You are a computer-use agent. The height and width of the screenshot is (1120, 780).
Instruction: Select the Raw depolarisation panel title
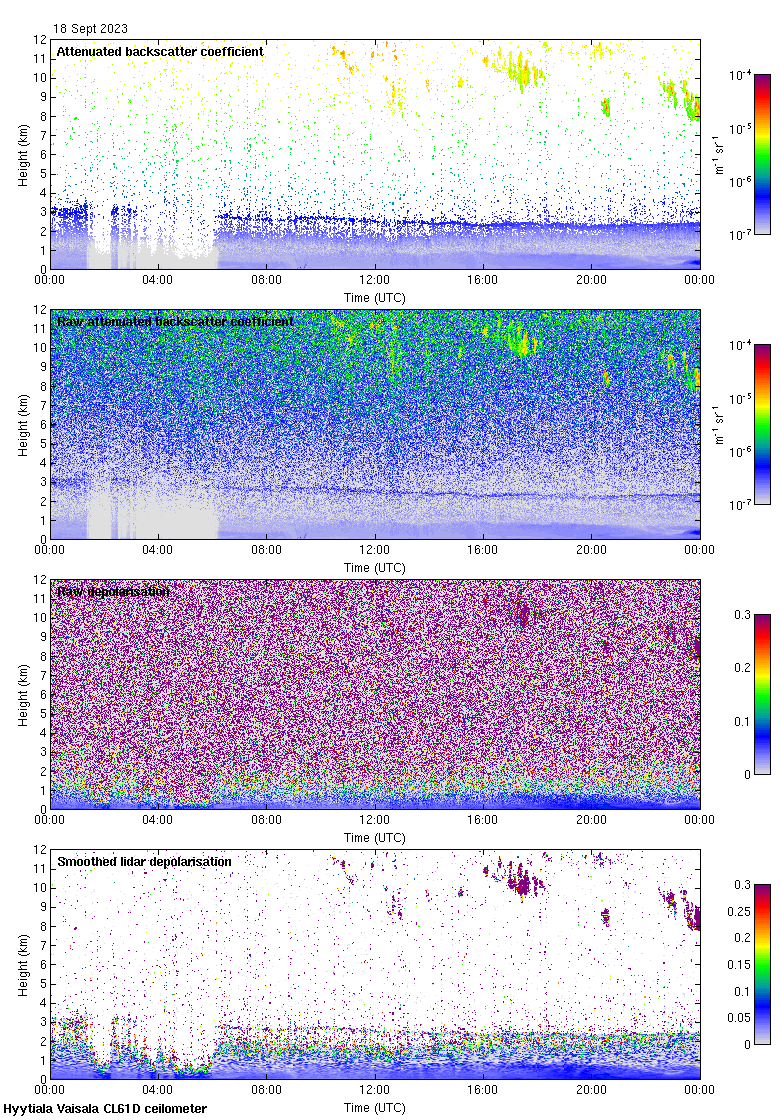click(113, 591)
